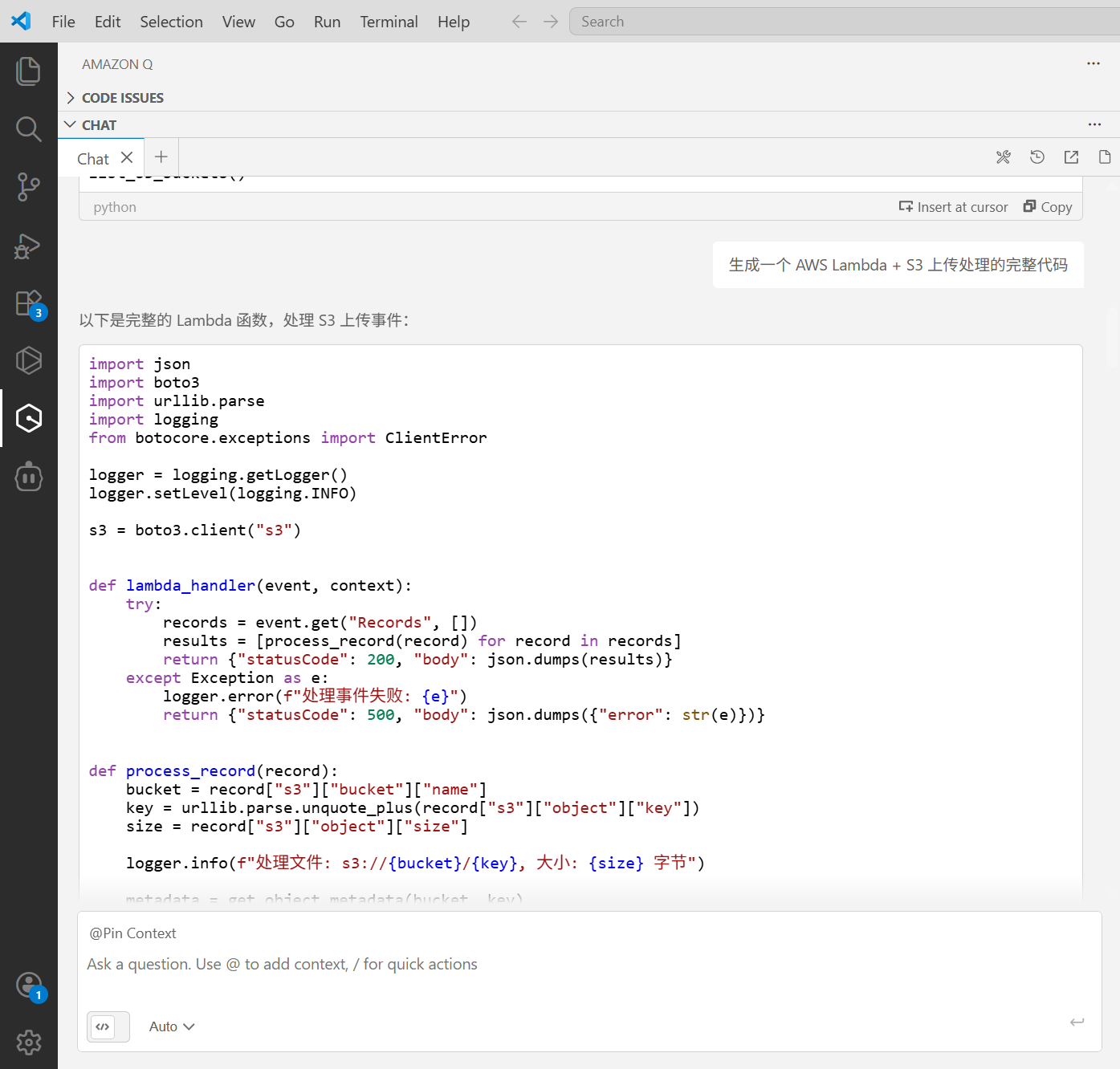The width and height of the screenshot is (1120, 1069).
Task: Open the Accounts menu in the activity bar
Action: 29,986
